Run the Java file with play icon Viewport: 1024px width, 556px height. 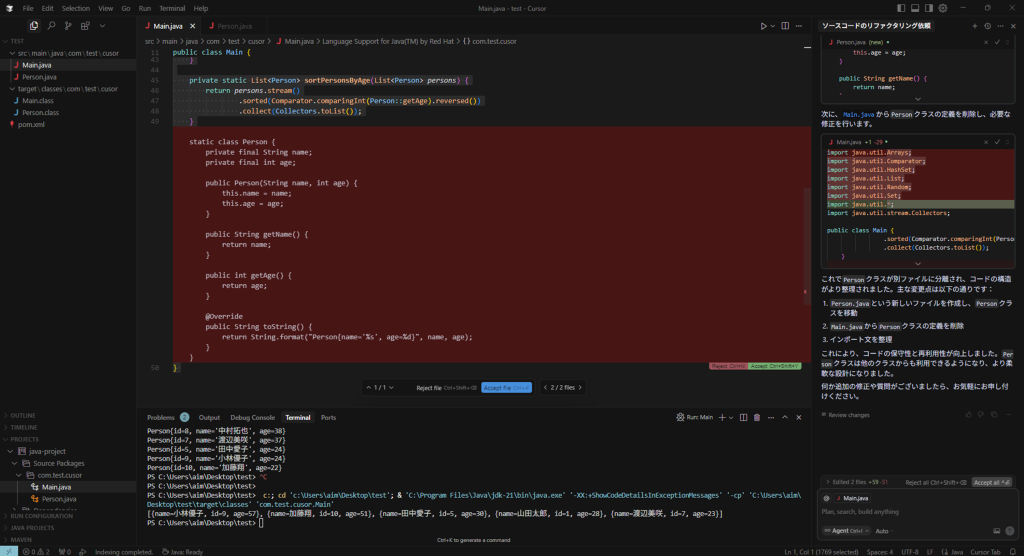coord(763,26)
